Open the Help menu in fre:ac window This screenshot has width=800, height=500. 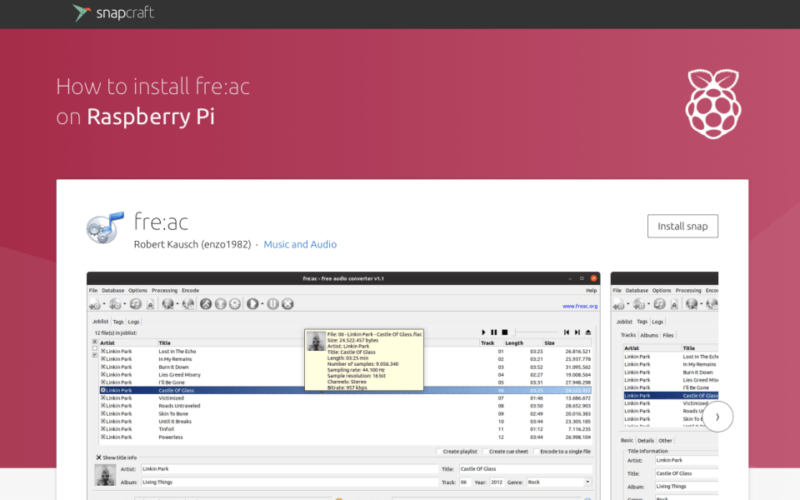tap(591, 290)
